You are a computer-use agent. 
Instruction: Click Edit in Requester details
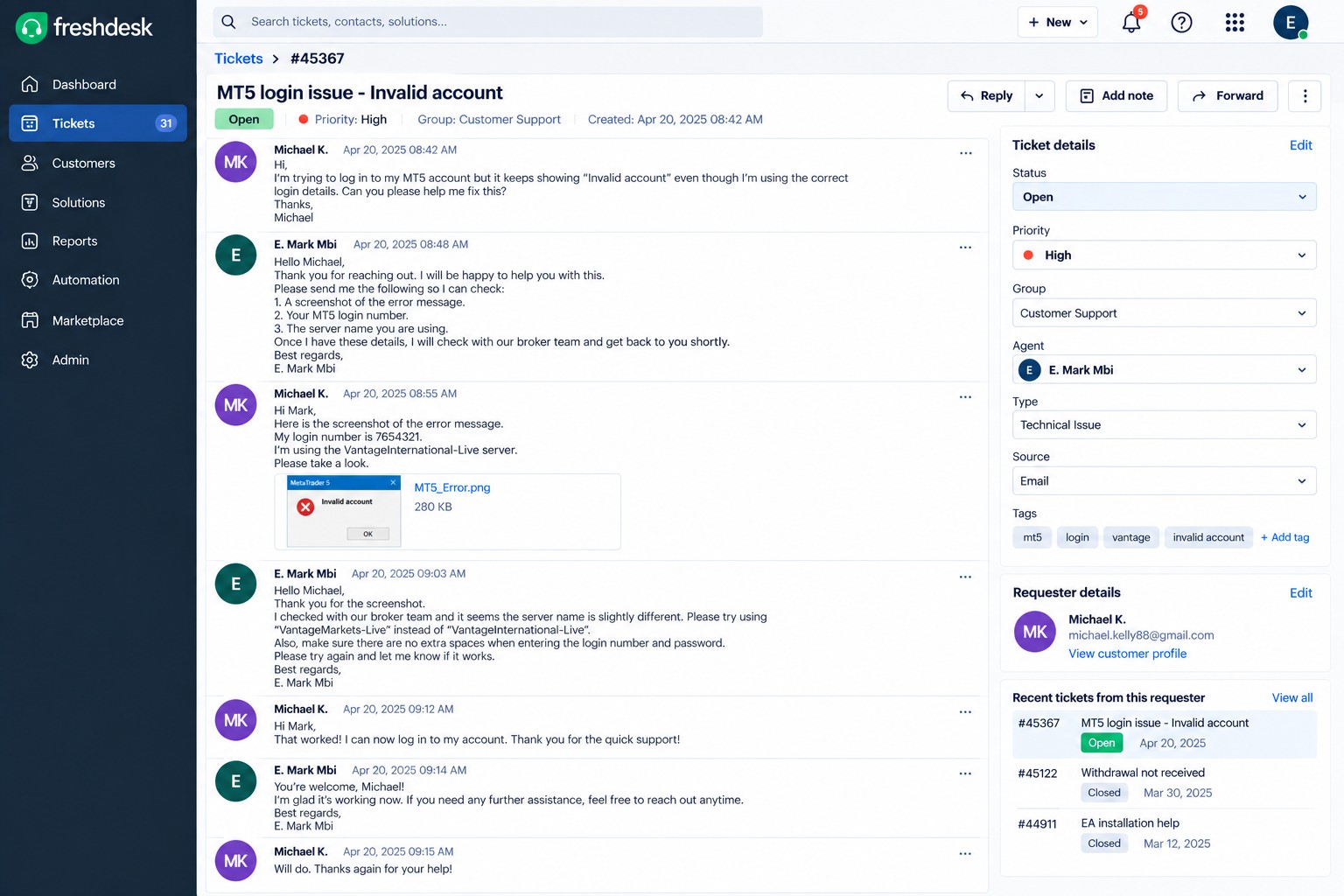pyautogui.click(x=1301, y=593)
